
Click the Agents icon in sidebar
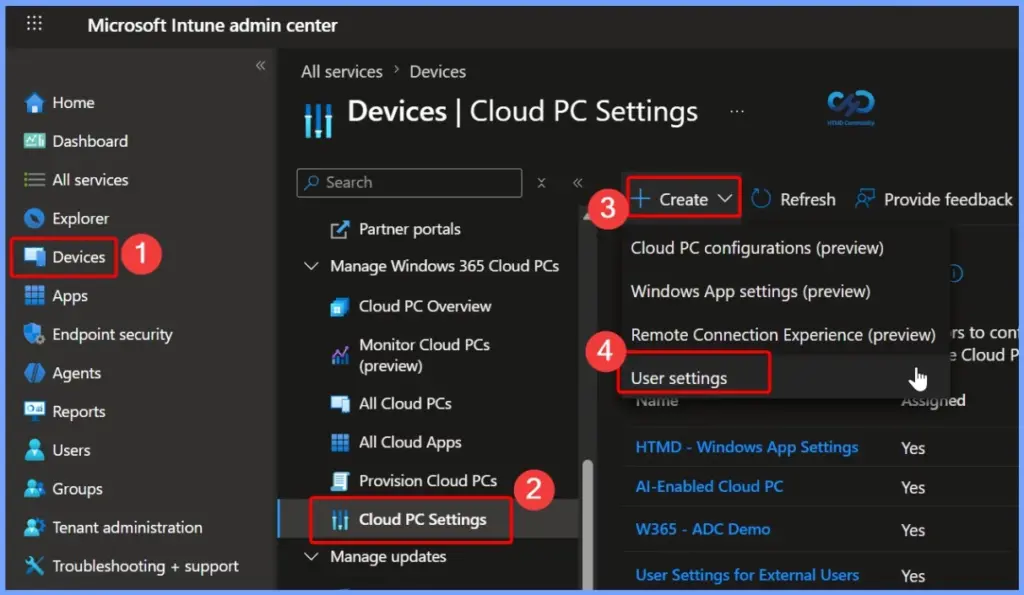coord(34,372)
